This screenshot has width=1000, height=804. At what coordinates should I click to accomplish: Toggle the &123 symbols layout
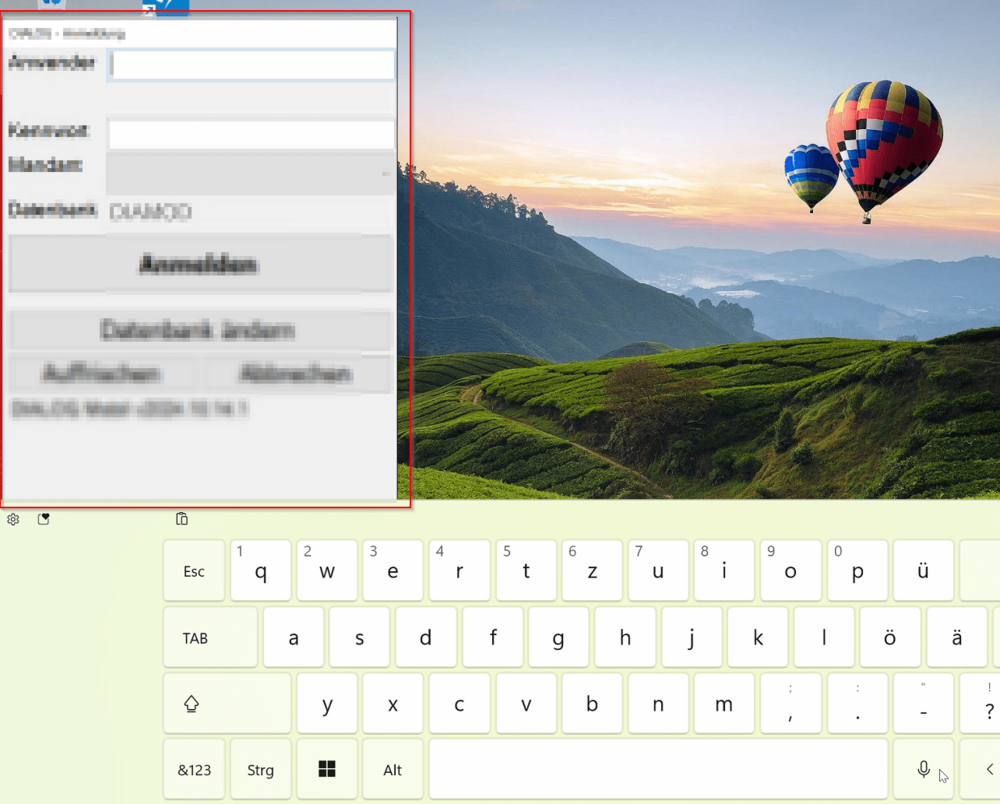pos(194,770)
